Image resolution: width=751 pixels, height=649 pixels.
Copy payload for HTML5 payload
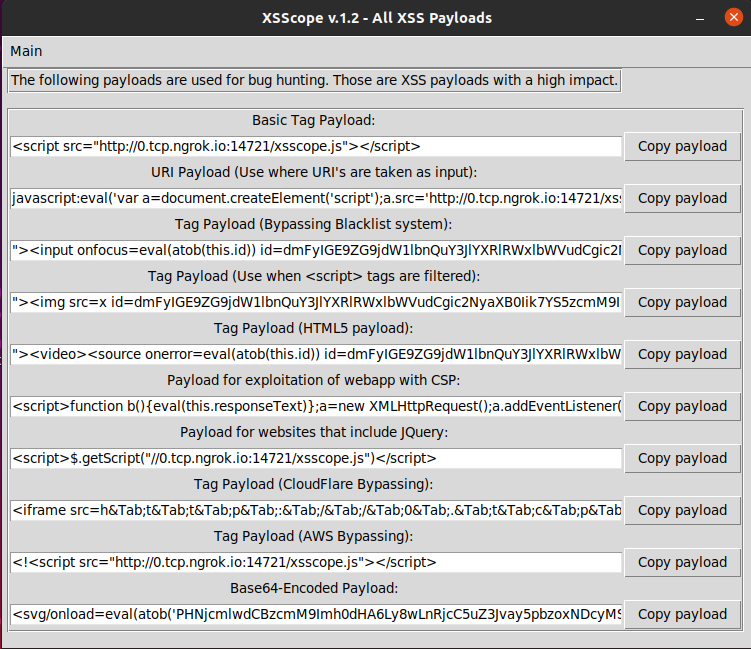[682, 354]
